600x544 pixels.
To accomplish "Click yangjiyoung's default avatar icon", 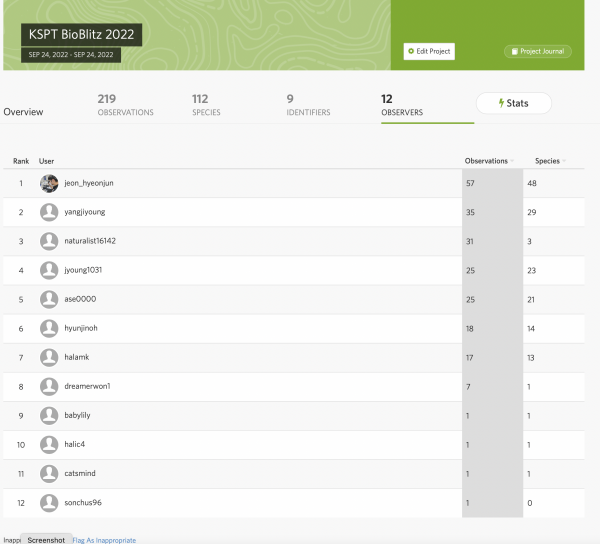I will [x=49, y=212].
